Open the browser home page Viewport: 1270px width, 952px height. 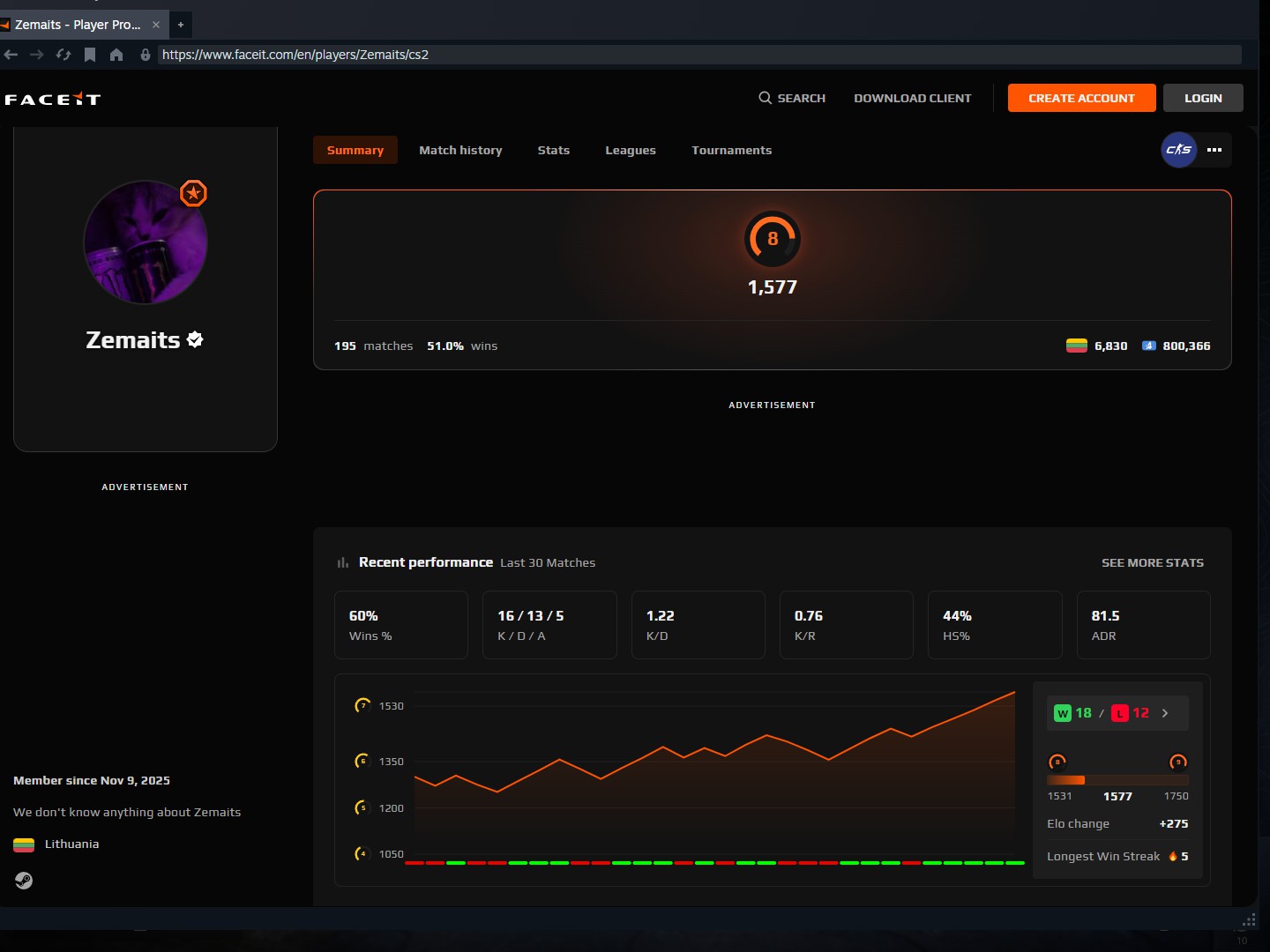(x=116, y=55)
